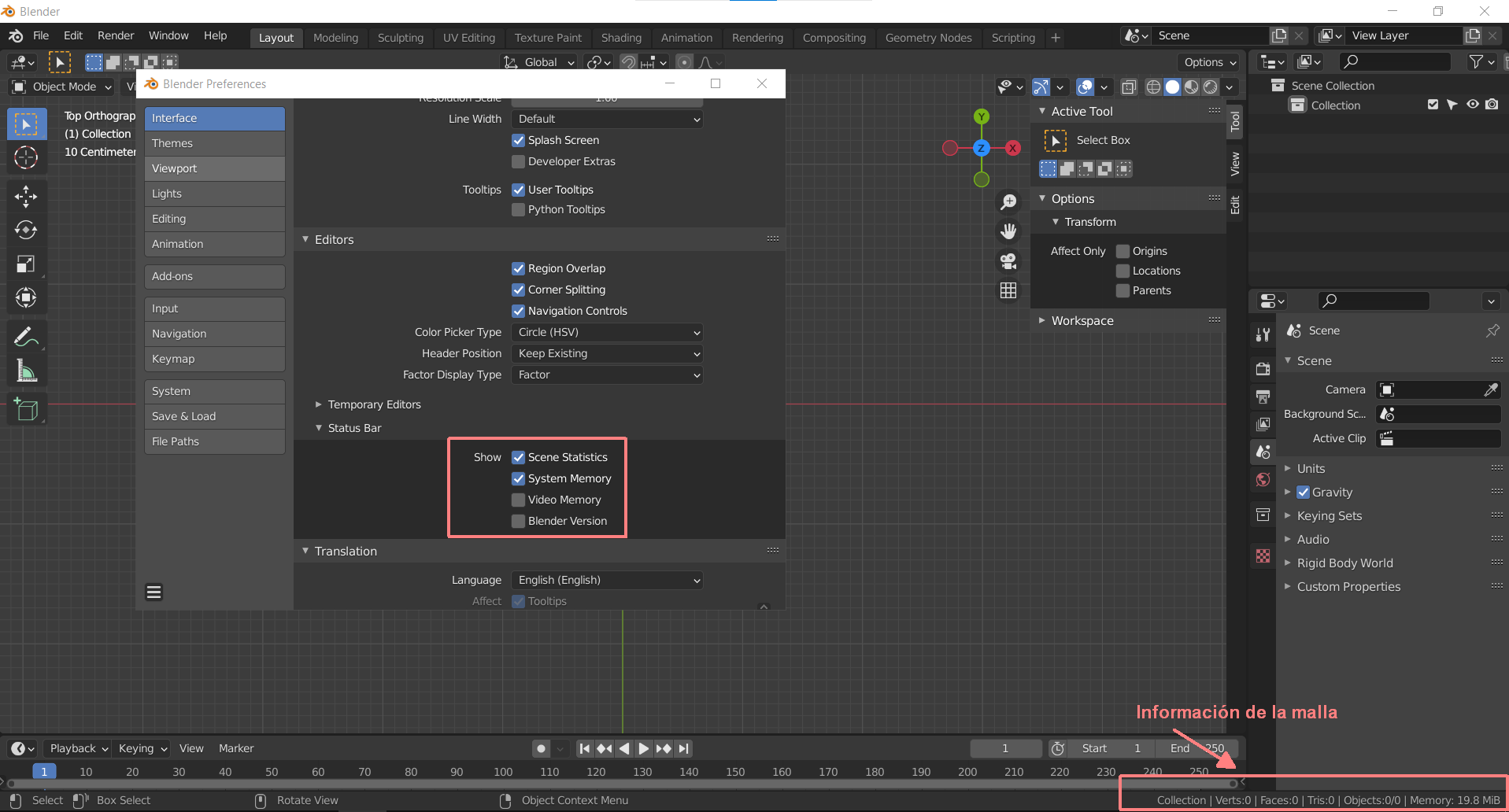Open the File menu
This screenshot has width=1509, height=812.
41,35
